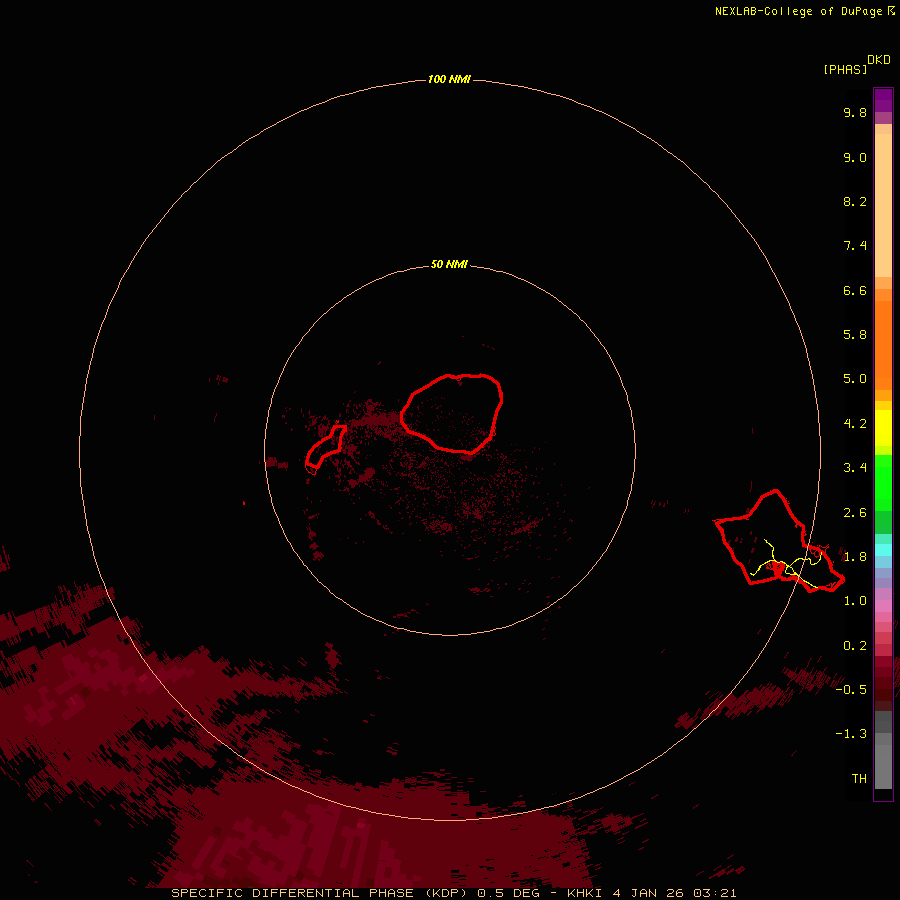Screen dimensions: 900x900
Task: Click the 1.8 value on color scale
Action: [x=855, y=557]
